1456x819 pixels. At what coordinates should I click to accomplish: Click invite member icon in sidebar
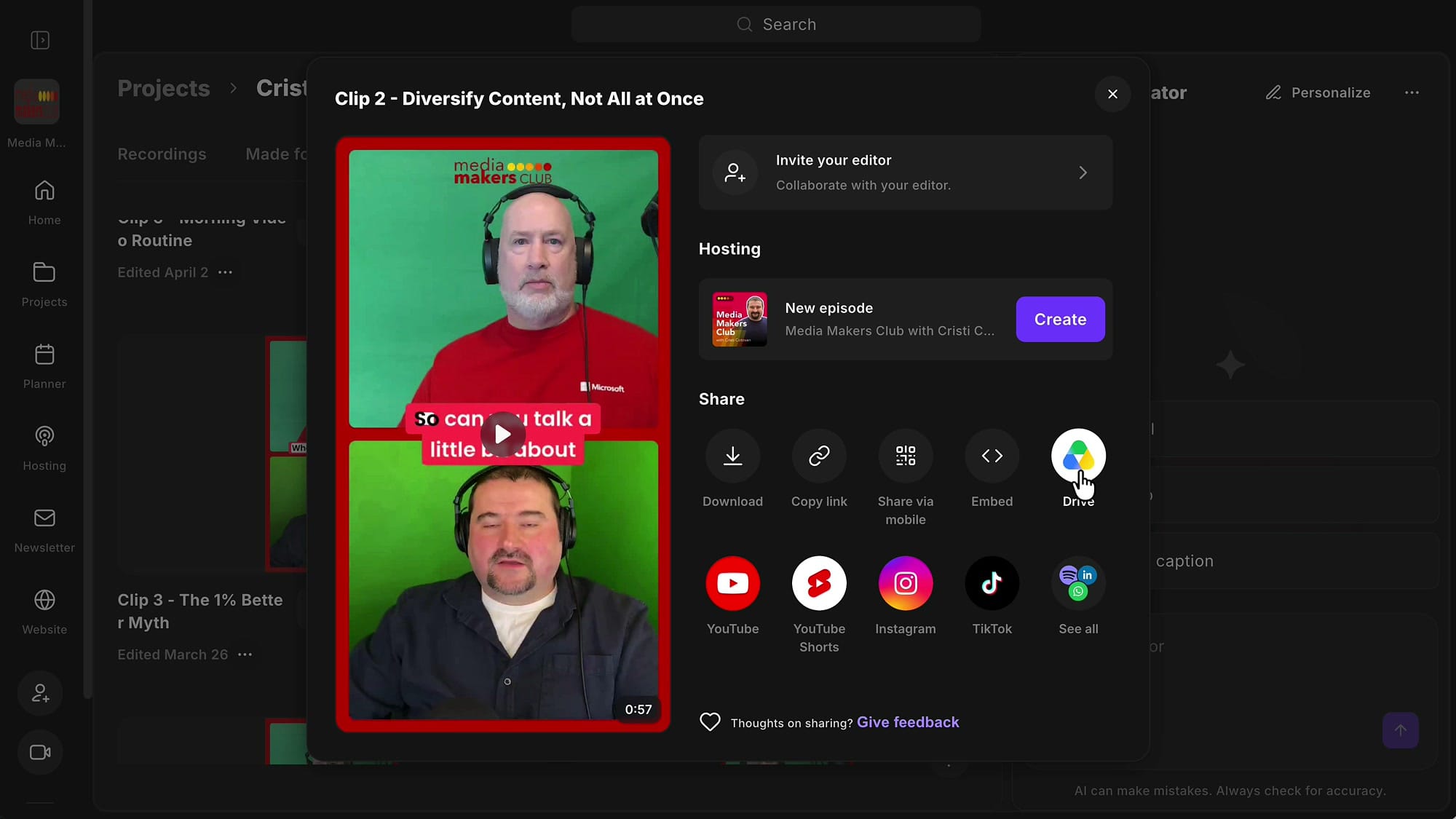40,693
